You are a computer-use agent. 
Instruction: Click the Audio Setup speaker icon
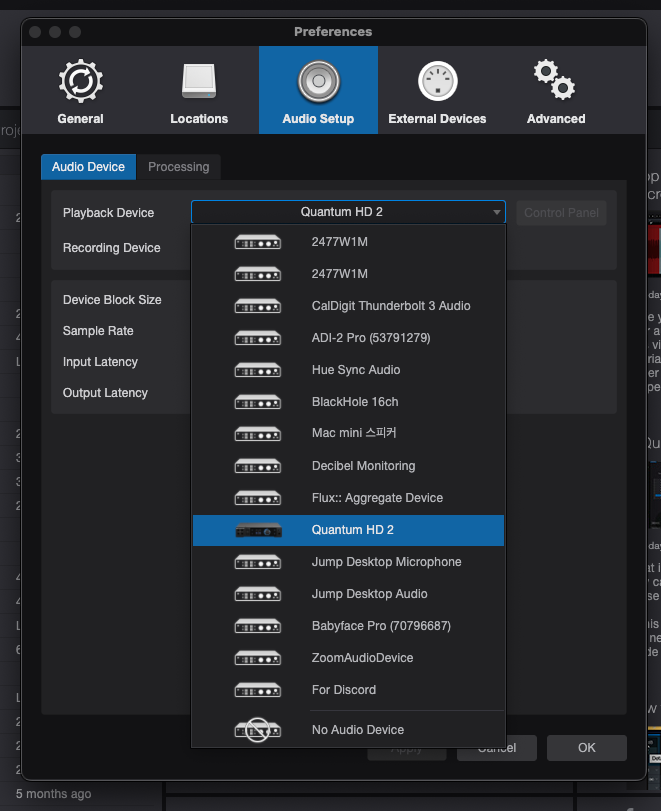coord(319,81)
